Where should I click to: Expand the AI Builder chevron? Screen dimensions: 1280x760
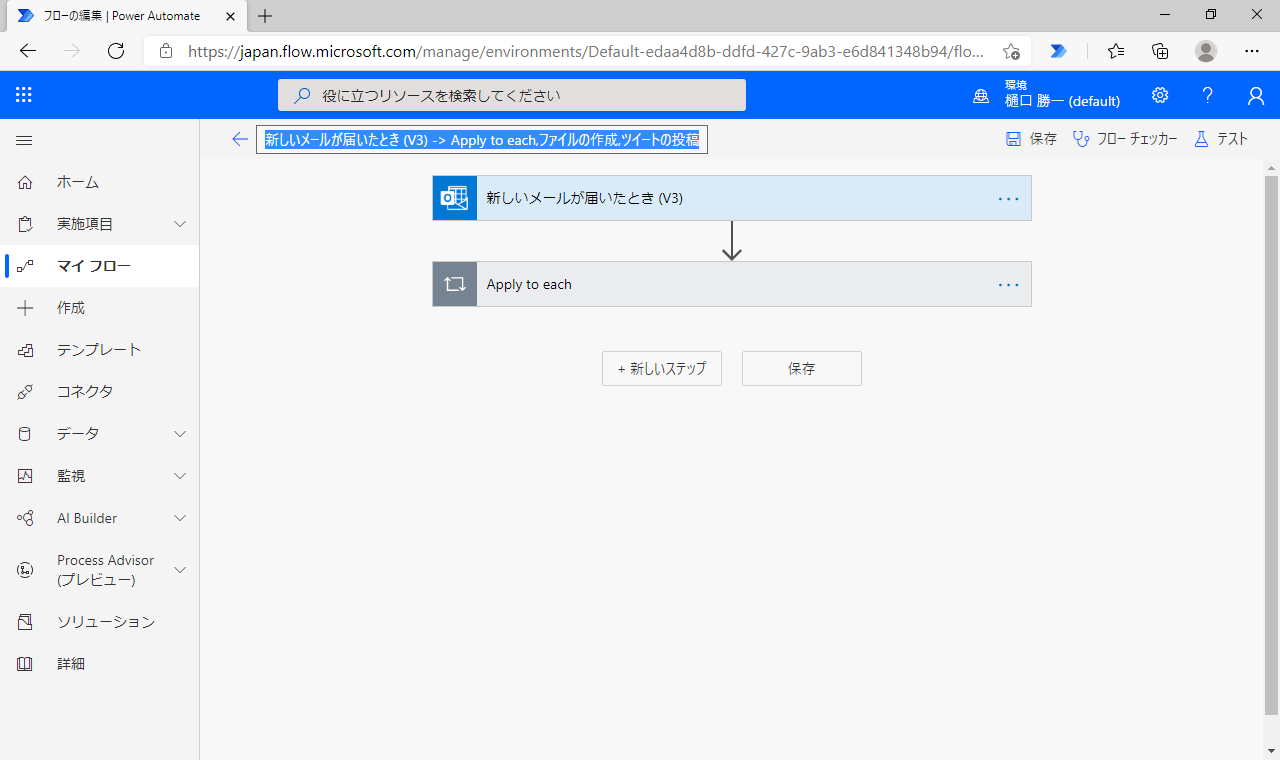(x=180, y=518)
